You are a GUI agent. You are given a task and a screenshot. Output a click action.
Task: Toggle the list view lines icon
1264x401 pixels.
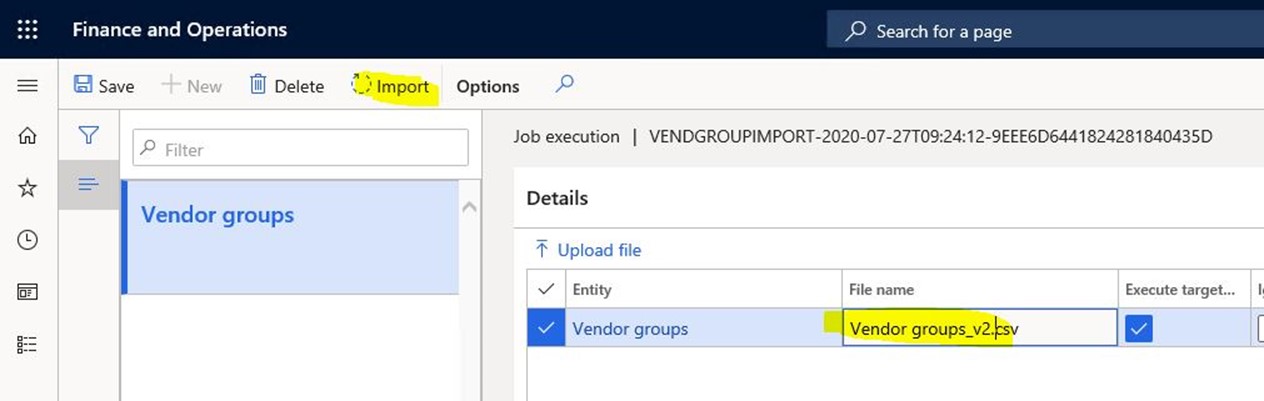[88, 185]
